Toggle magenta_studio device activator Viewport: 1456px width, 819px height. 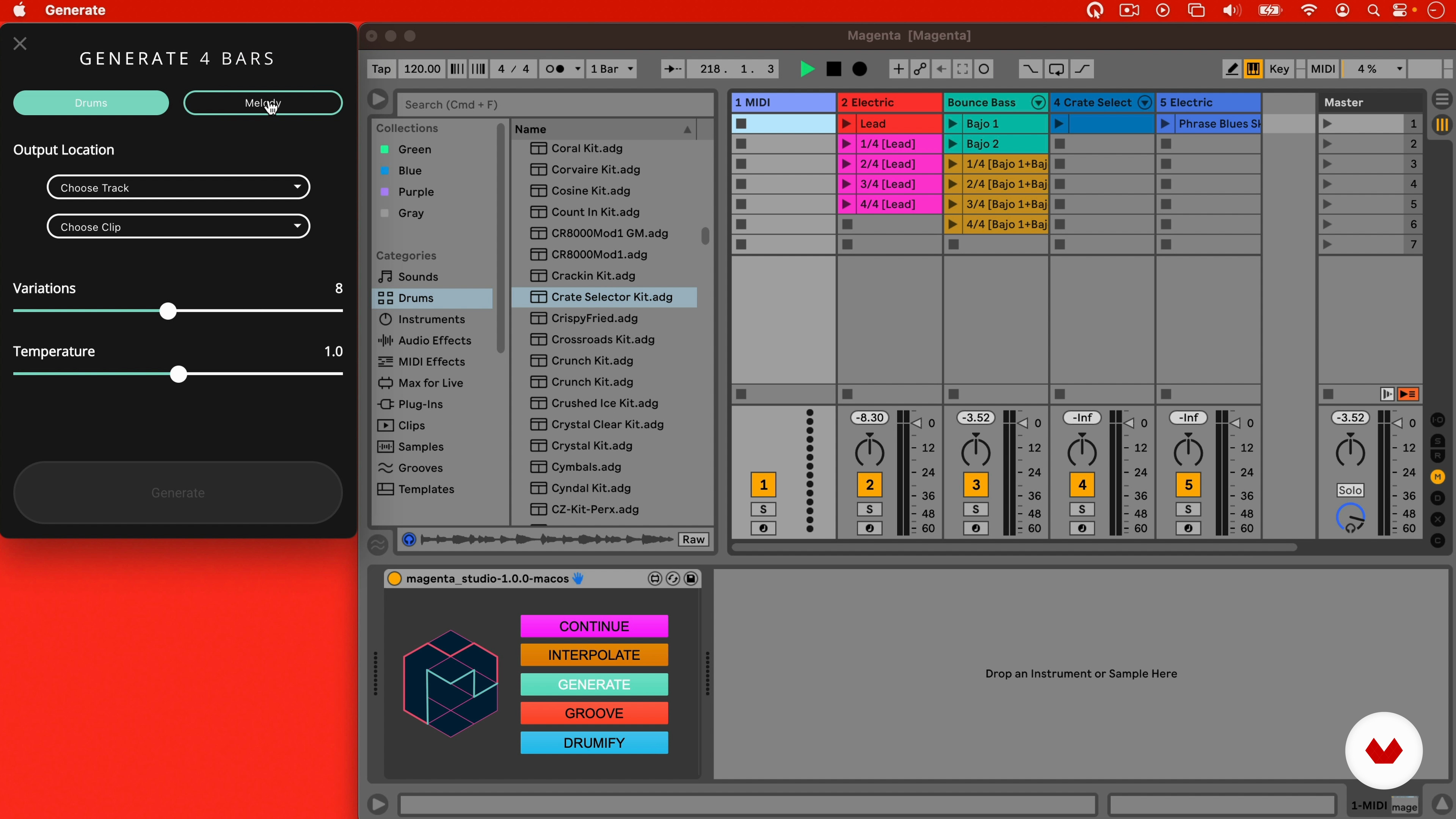(394, 578)
